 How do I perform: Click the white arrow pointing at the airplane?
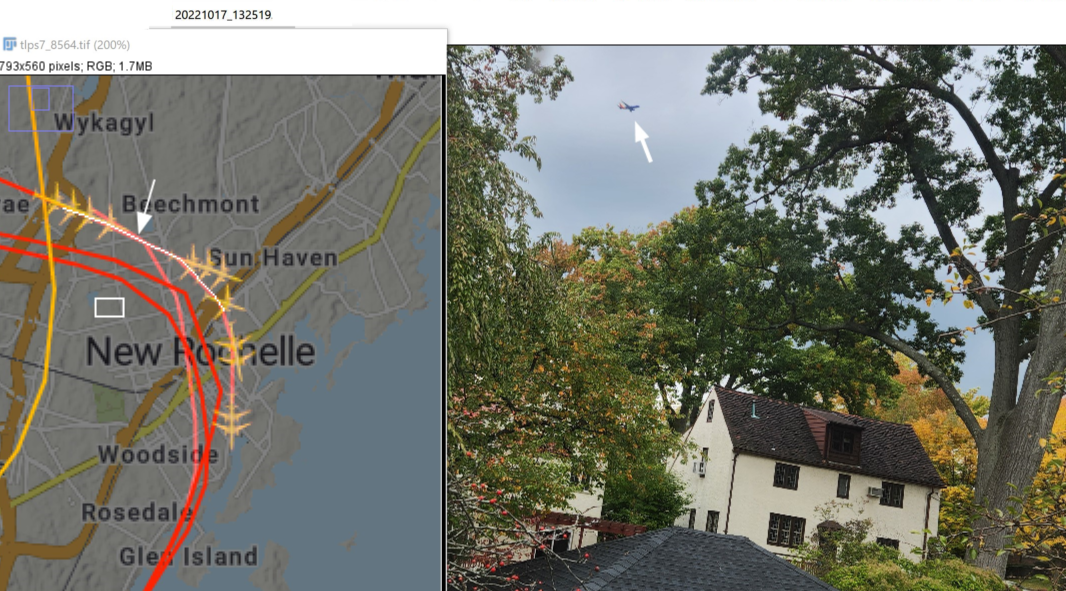click(642, 141)
